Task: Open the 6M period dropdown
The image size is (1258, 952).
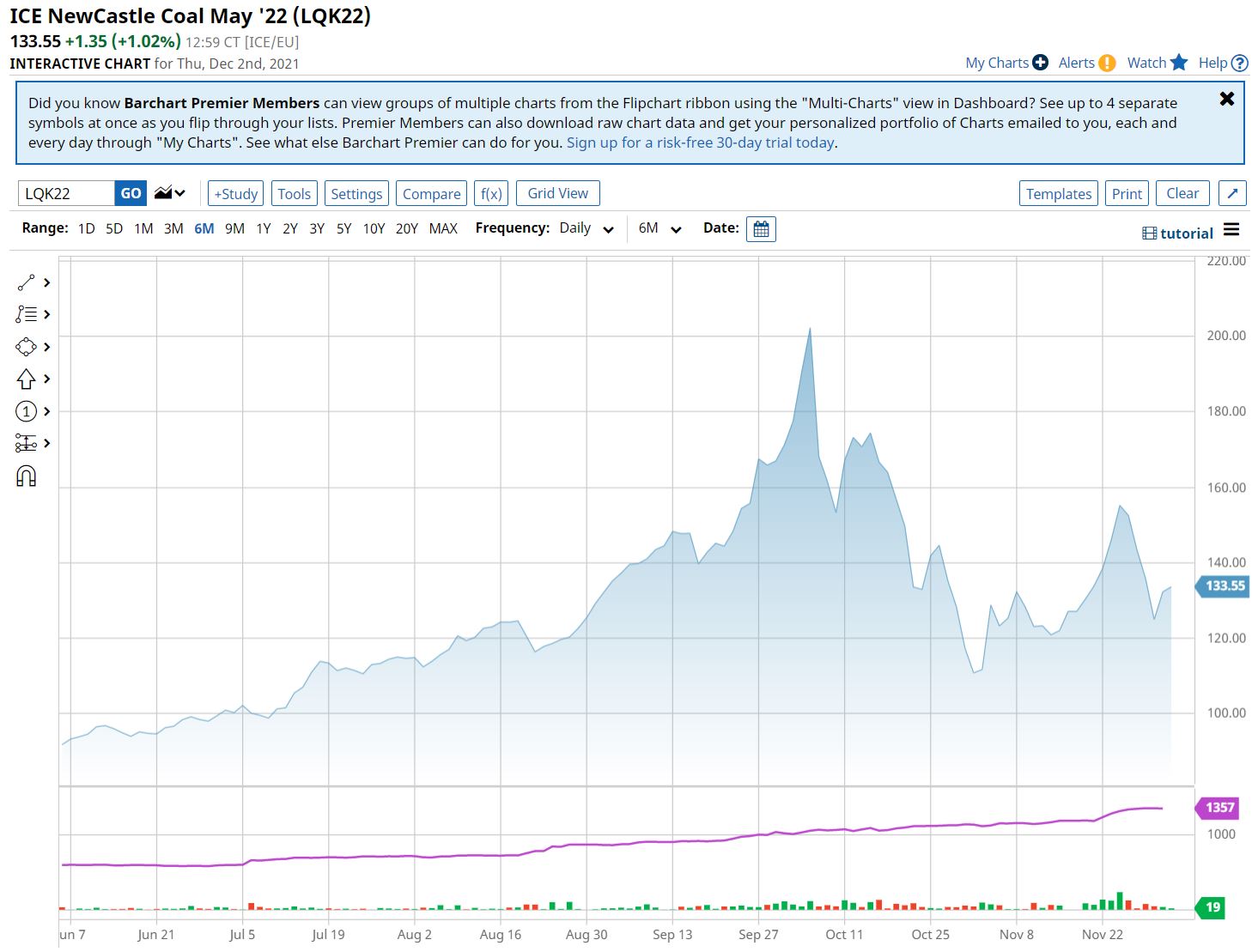Action: [x=659, y=228]
